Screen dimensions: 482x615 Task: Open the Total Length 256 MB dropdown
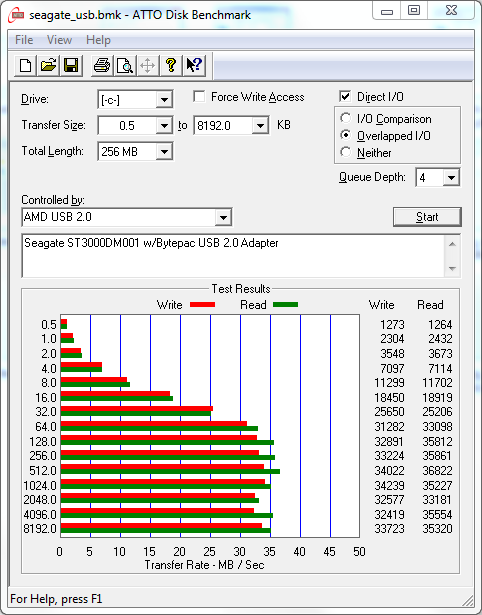click(x=164, y=151)
